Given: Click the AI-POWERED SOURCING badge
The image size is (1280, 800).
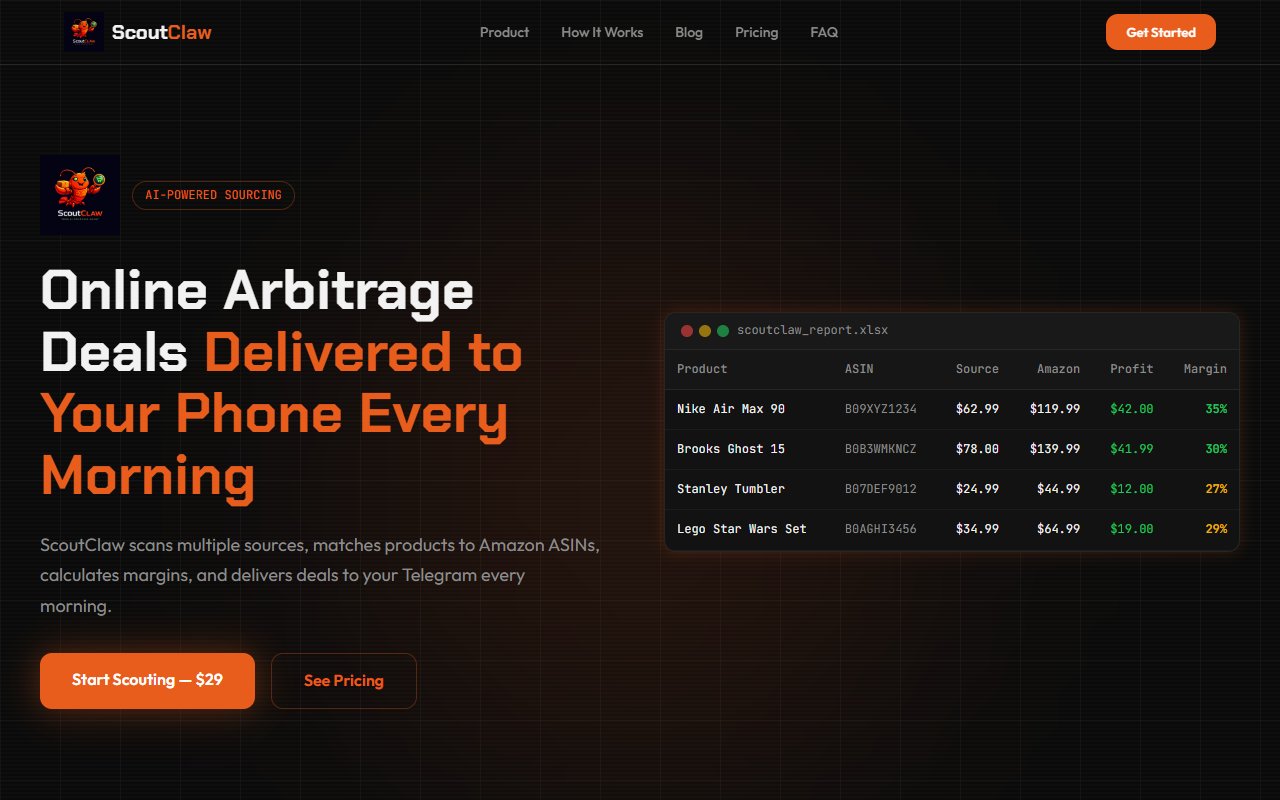Looking at the screenshot, I should 213,195.
